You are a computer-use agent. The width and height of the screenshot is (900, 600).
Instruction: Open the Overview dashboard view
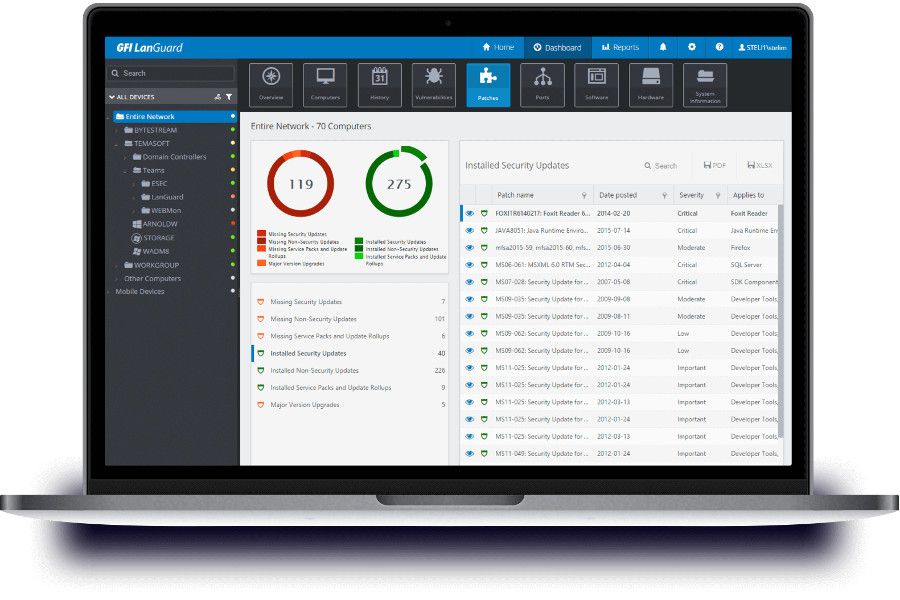coord(271,85)
